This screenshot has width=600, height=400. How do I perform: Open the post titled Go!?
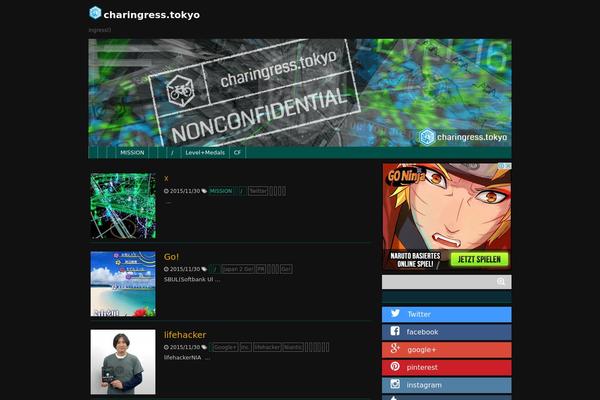[171, 257]
